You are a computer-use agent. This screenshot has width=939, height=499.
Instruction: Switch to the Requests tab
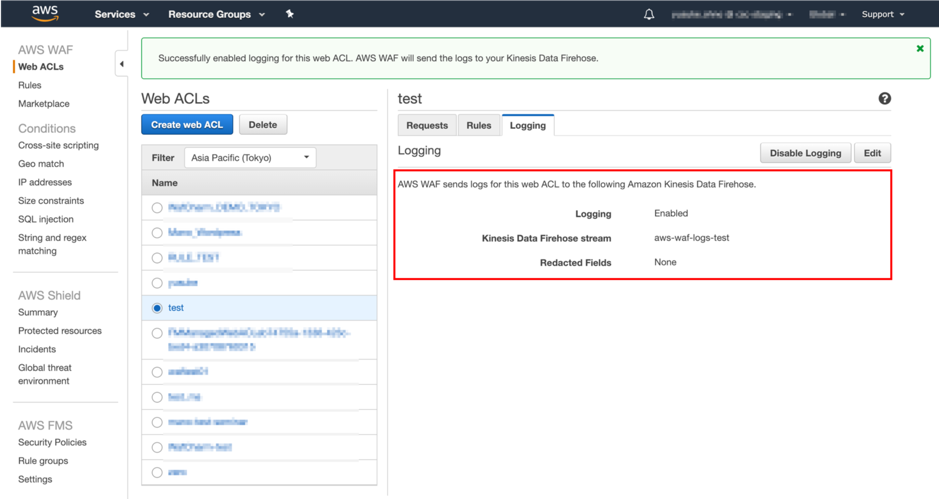click(427, 125)
